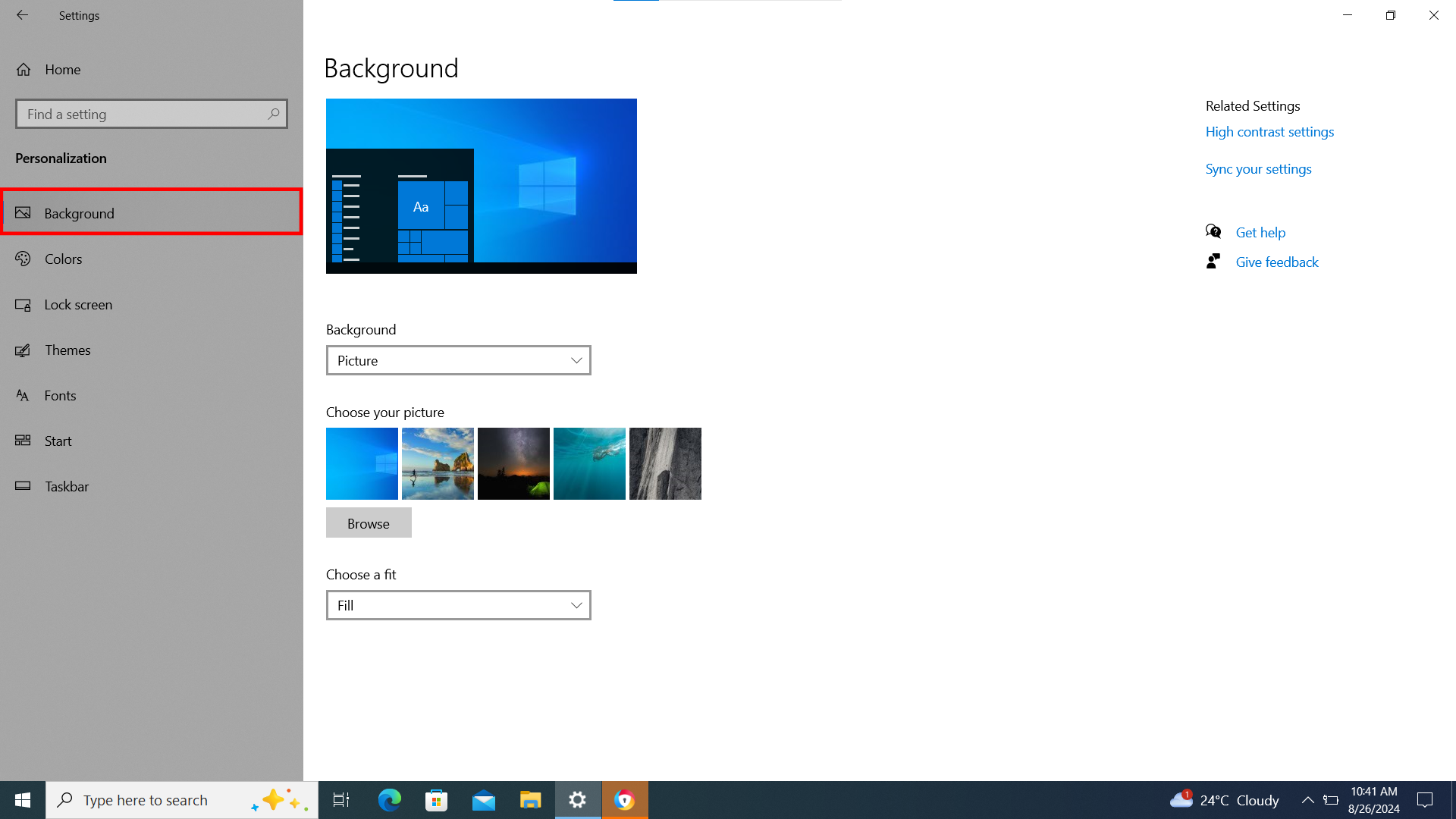
Task: Pick the underwater swimmer picture
Action: [589, 463]
